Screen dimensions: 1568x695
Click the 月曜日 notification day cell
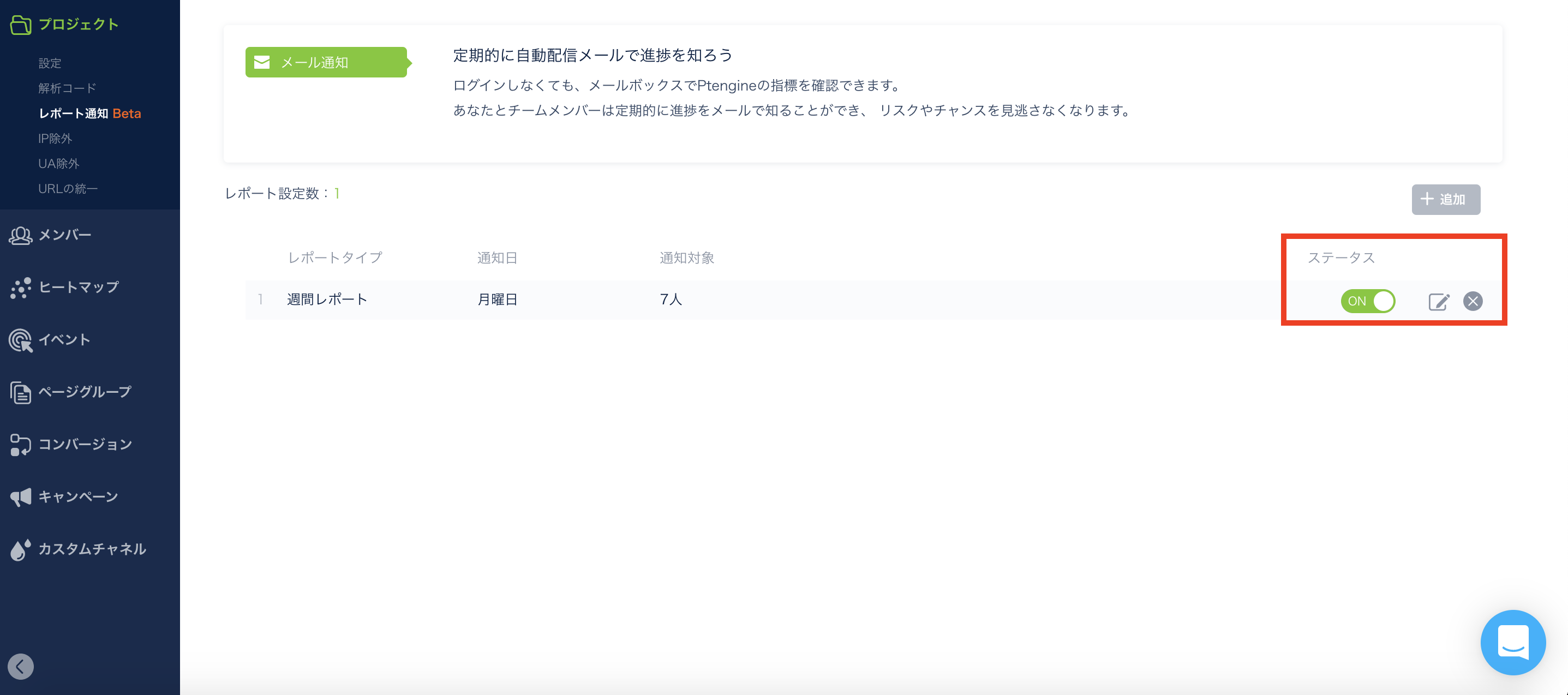point(498,299)
